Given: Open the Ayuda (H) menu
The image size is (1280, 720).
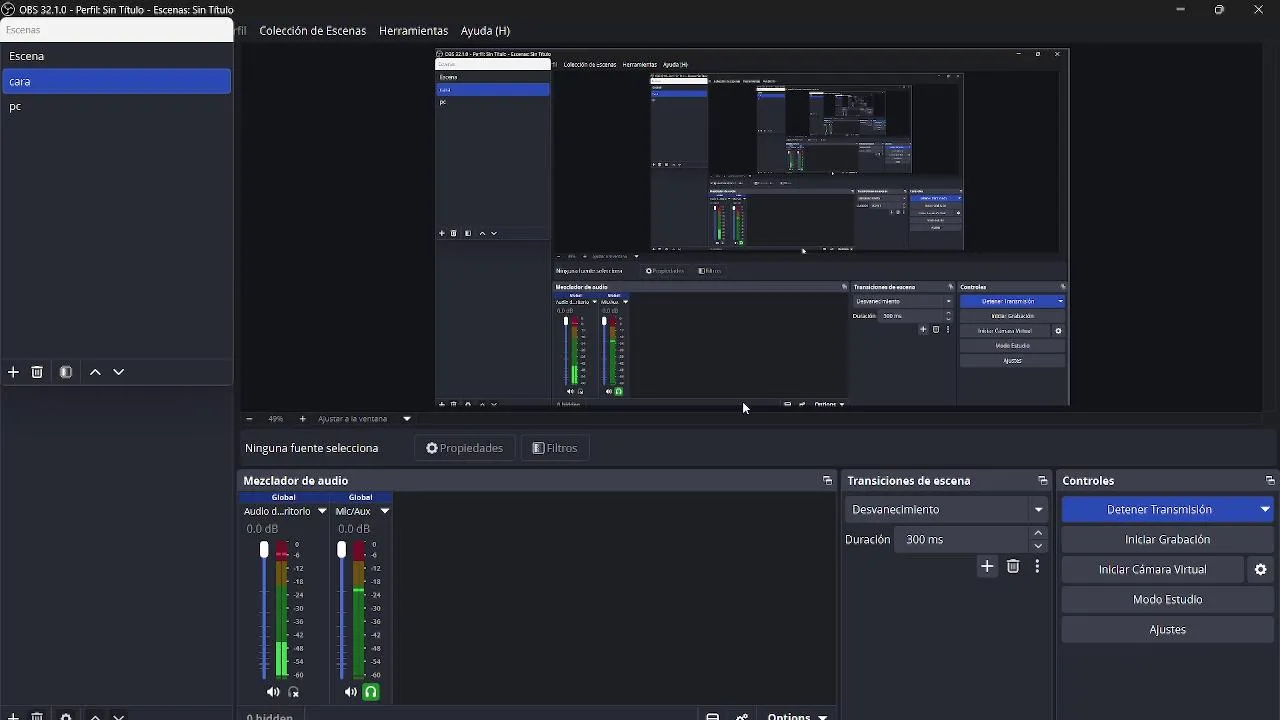Looking at the screenshot, I should pyautogui.click(x=485, y=31).
